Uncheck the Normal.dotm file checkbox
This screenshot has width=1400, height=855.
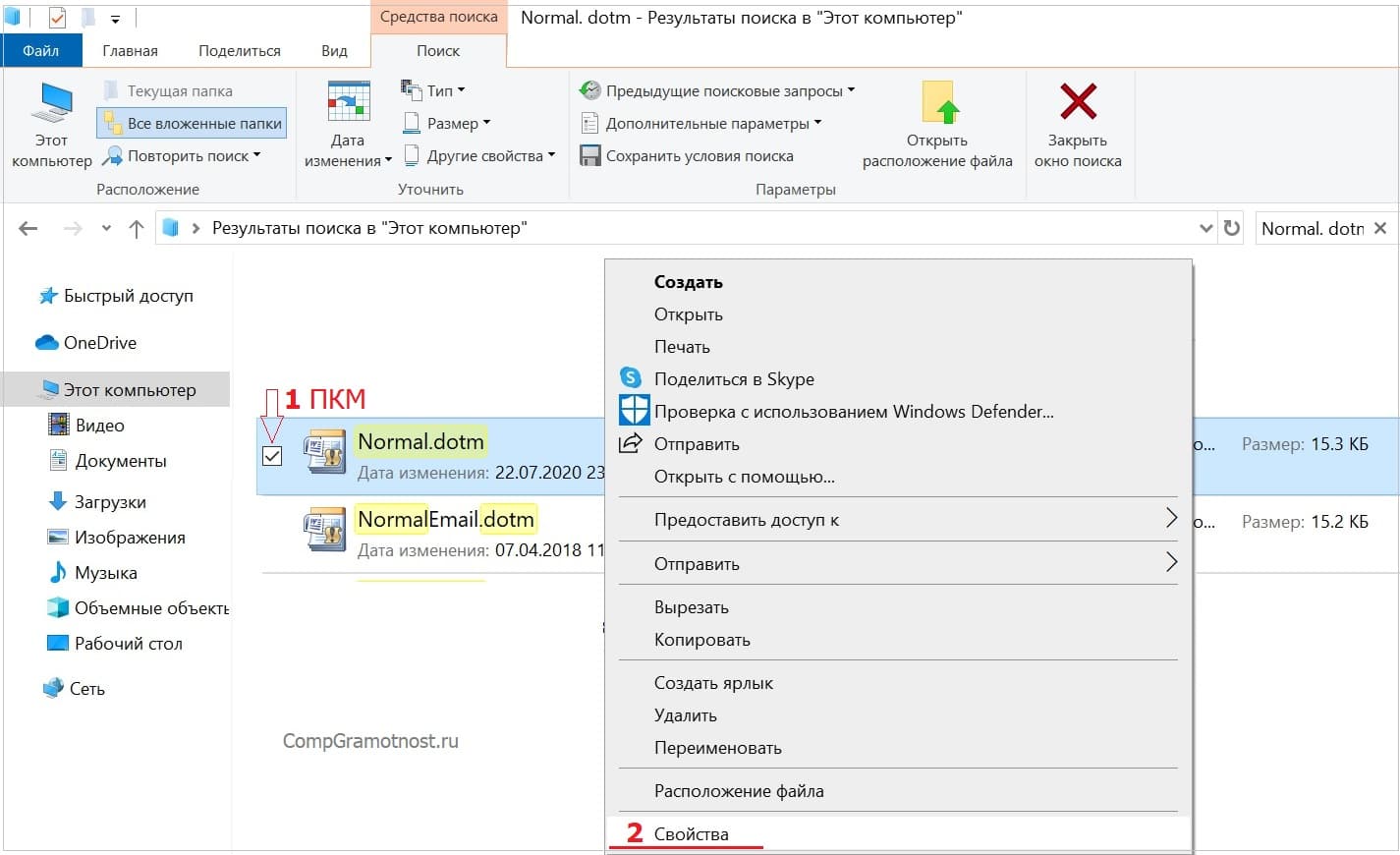(x=272, y=456)
